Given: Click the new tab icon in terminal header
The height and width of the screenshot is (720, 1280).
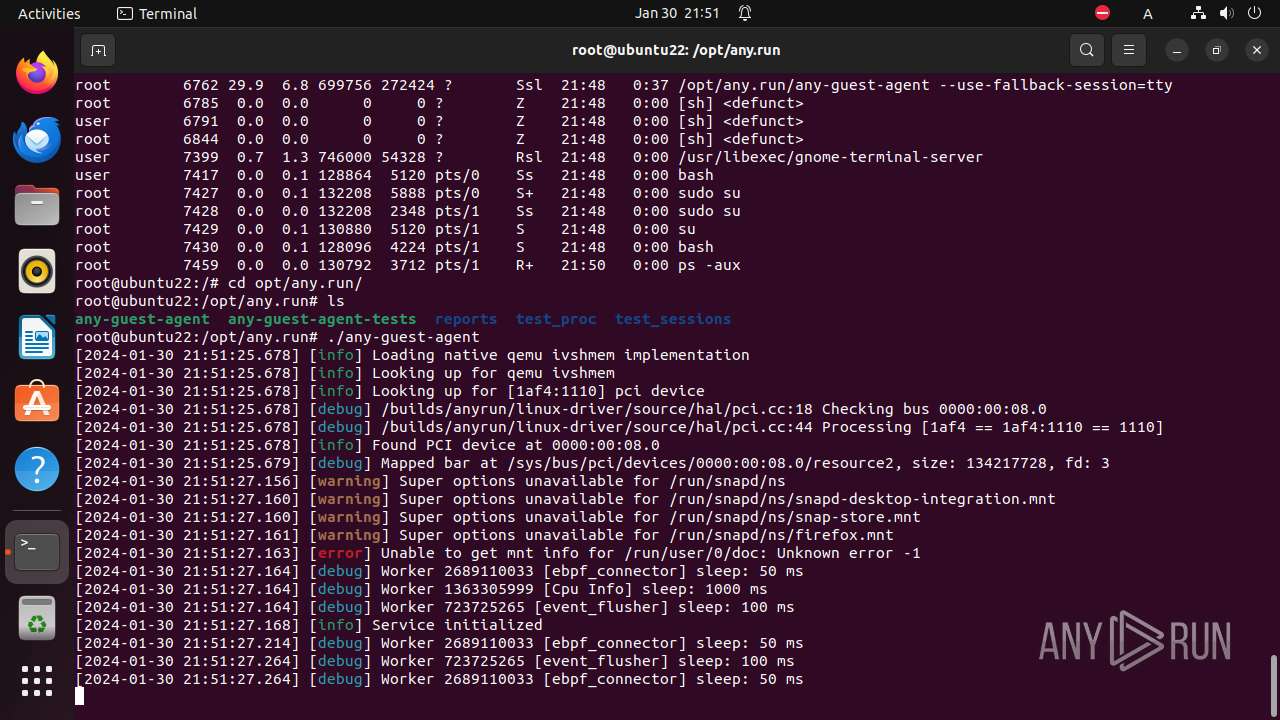Looking at the screenshot, I should 98,50.
